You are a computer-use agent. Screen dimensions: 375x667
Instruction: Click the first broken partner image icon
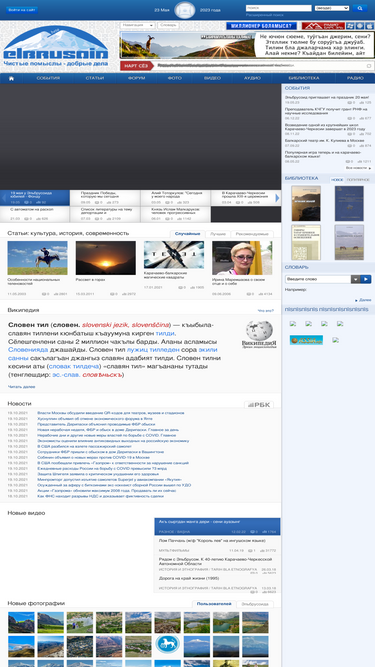pos(293,323)
